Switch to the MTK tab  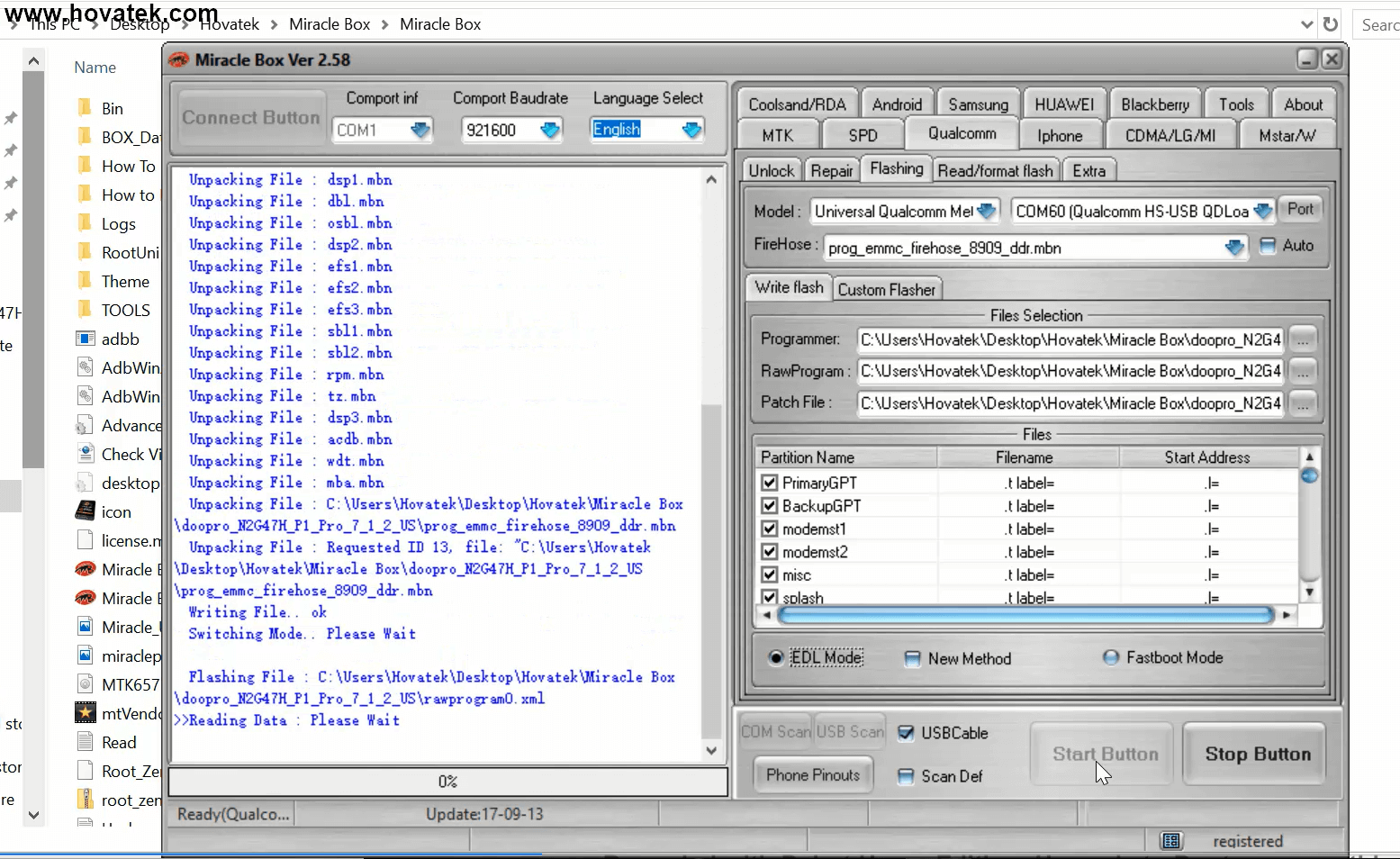point(777,136)
